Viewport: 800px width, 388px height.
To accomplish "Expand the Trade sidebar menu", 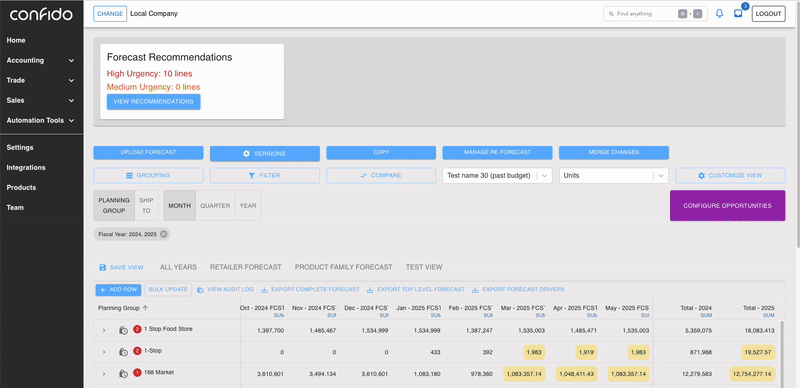I will point(41,80).
